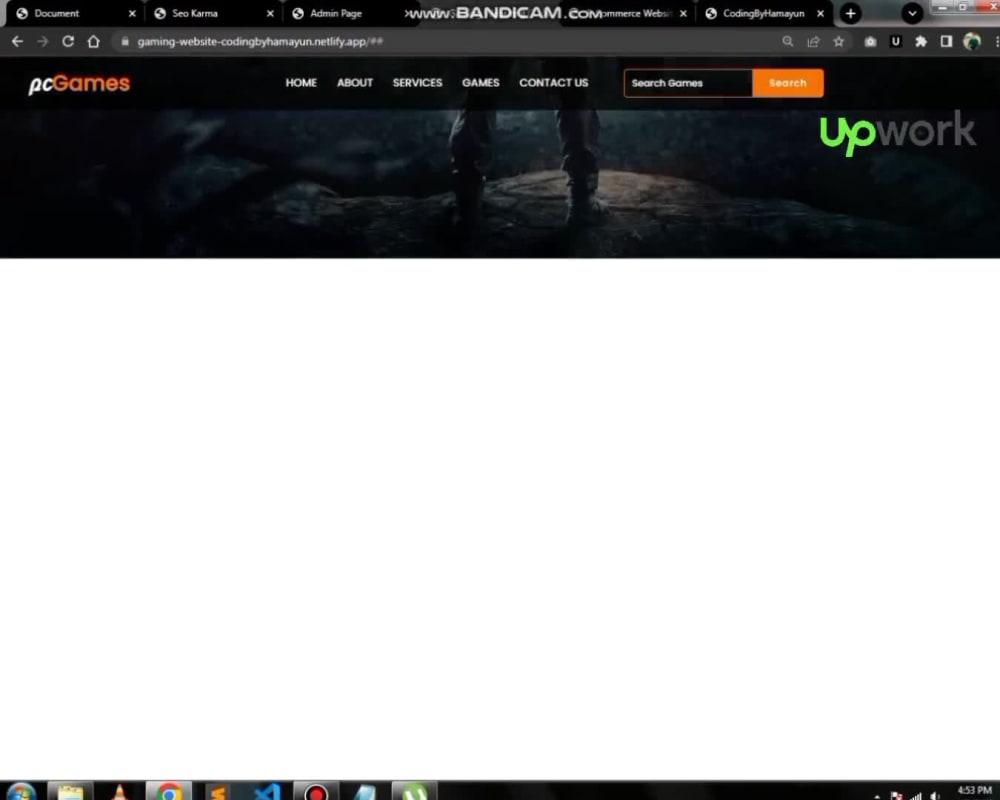Go back using browser back arrow
The height and width of the screenshot is (800, 1000).
[x=17, y=41]
